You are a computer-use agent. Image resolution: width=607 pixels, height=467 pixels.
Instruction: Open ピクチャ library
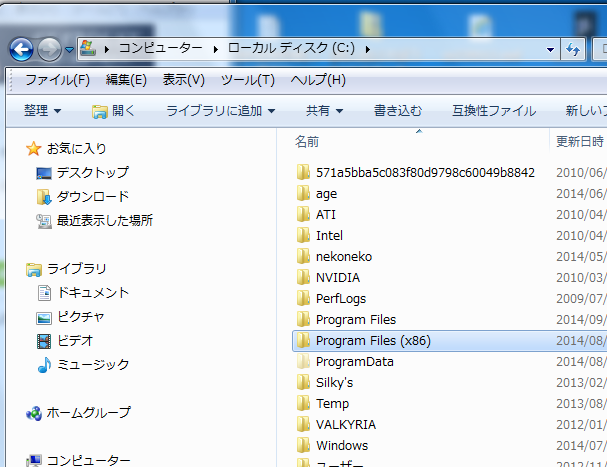pos(81,316)
